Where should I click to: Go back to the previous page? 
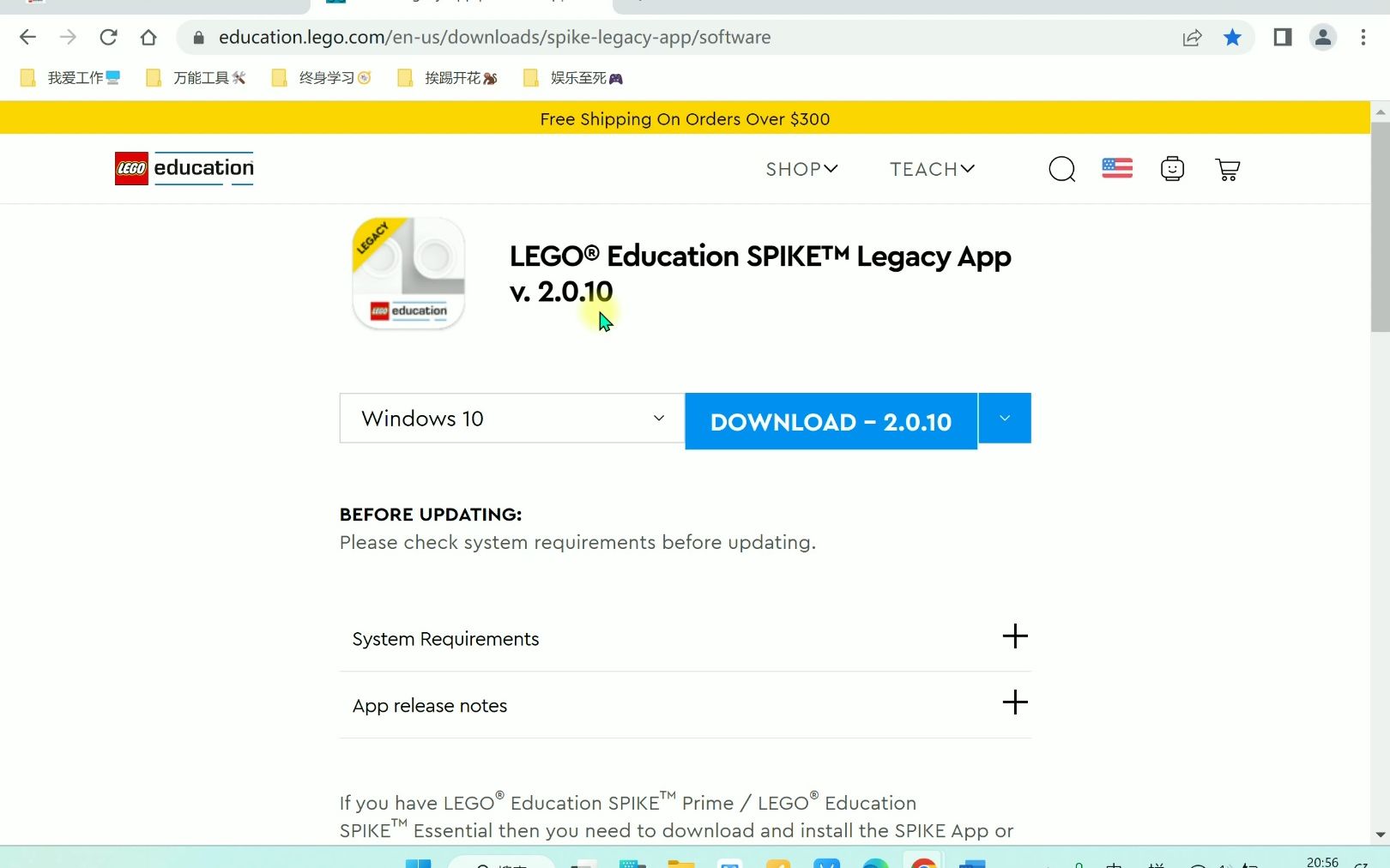coord(27,37)
